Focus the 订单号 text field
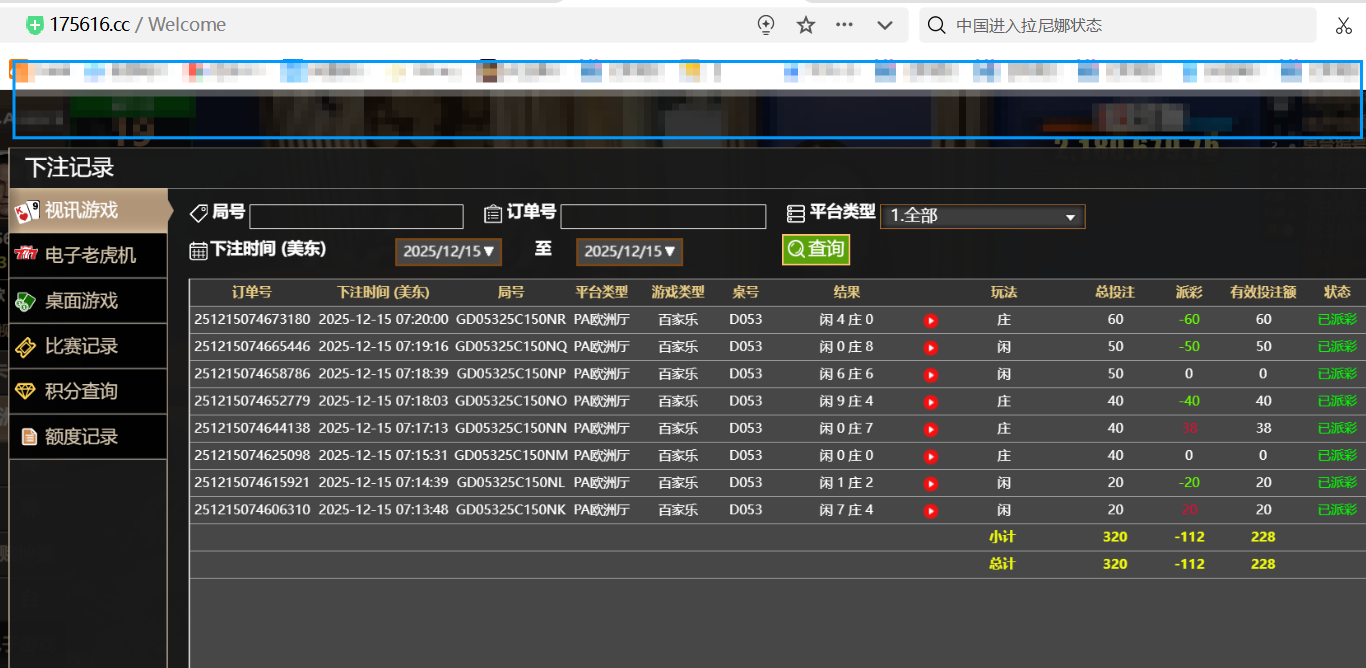Image resolution: width=1366 pixels, height=668 pixels. (663, 216)
